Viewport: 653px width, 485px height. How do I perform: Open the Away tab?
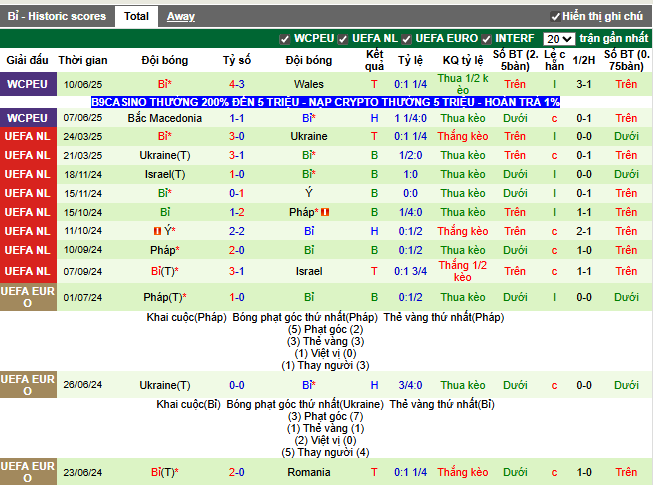pos(181,16)
